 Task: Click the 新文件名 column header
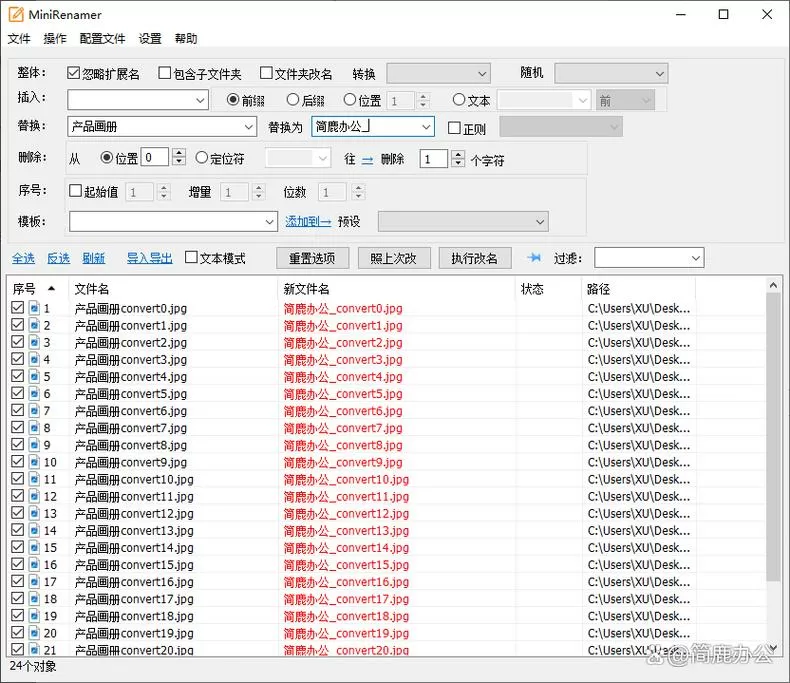[306, 289]
